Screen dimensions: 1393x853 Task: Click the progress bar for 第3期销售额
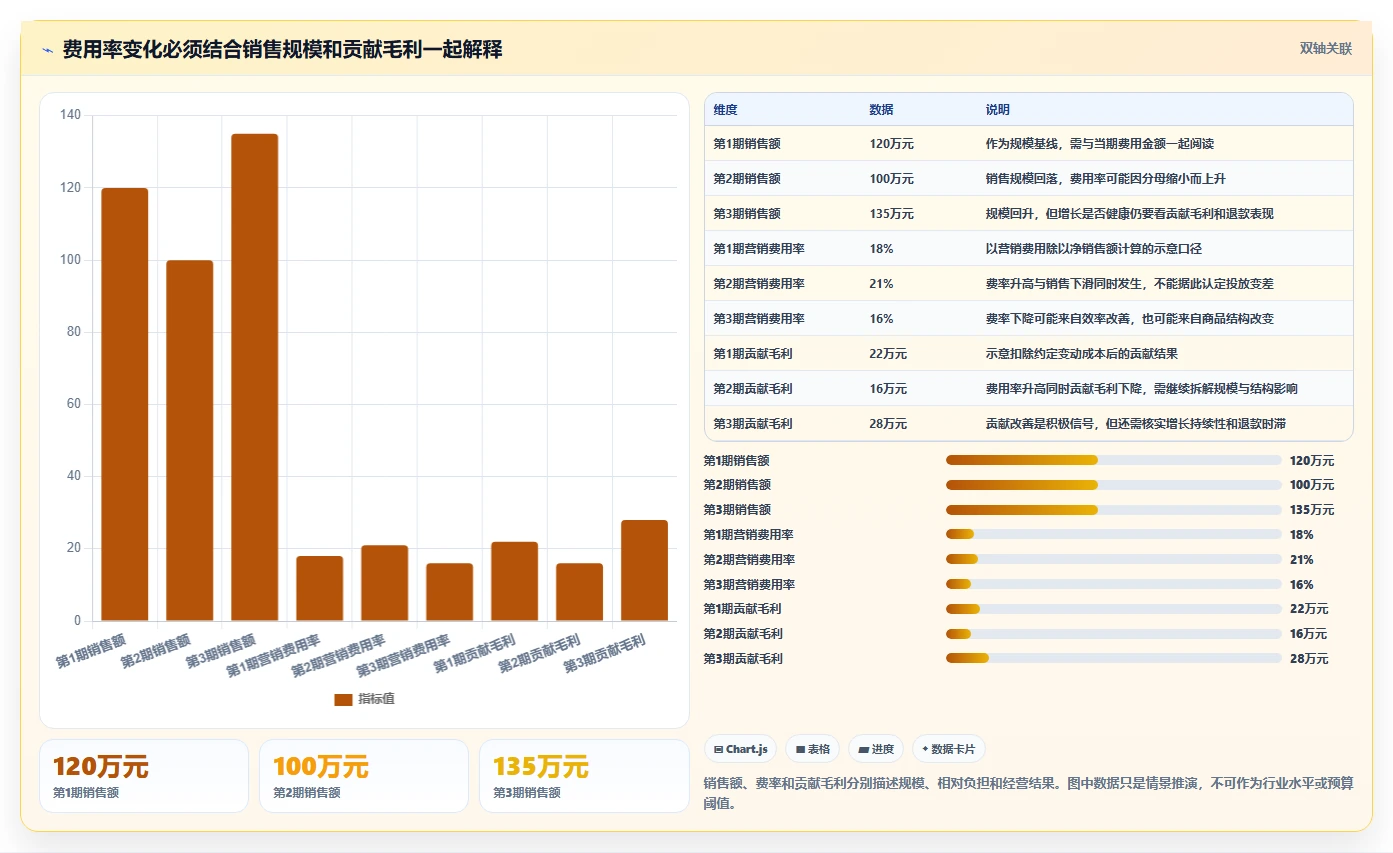pos(1114,510)
